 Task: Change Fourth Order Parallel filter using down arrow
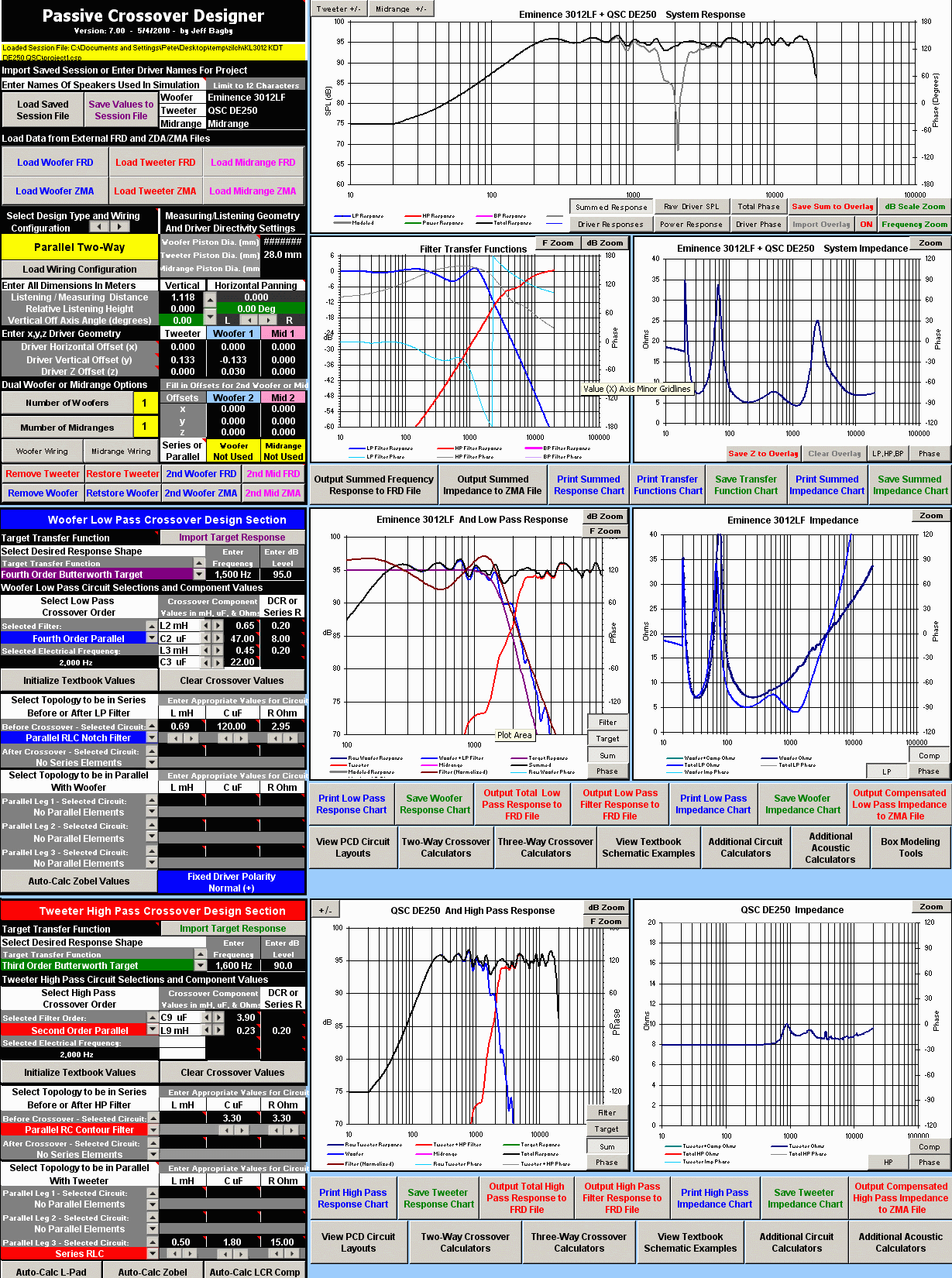tap(152, 638)
